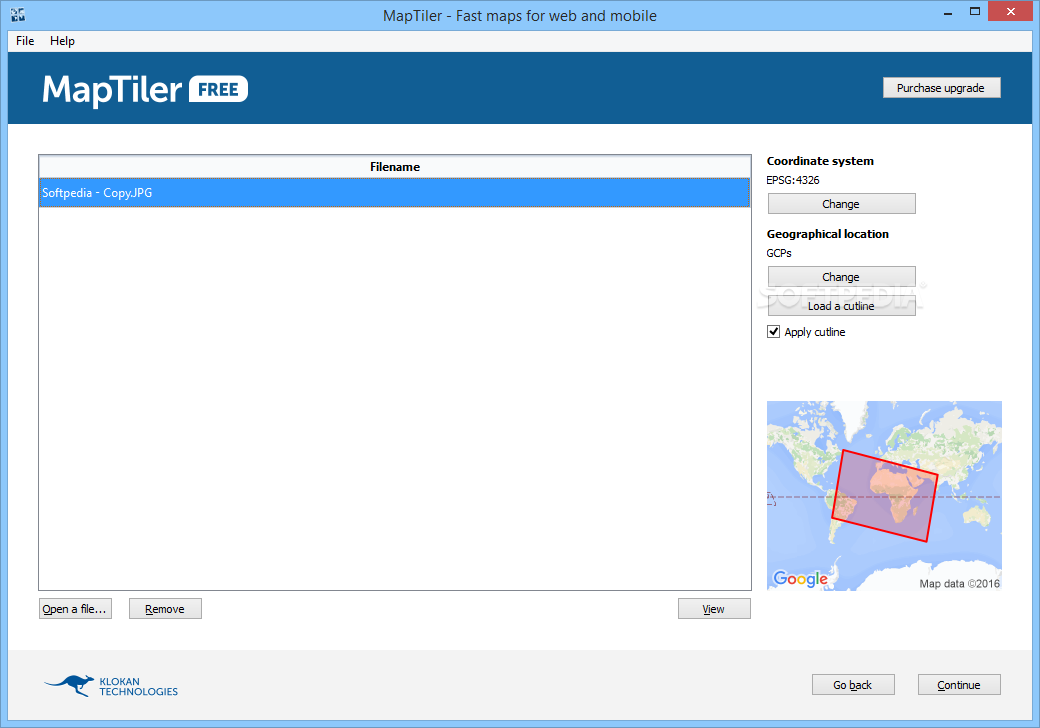Screen dimensions: 1040x728
Task: Select the Softpedia - Copy.JPG file row
Action: pos(394,193)
